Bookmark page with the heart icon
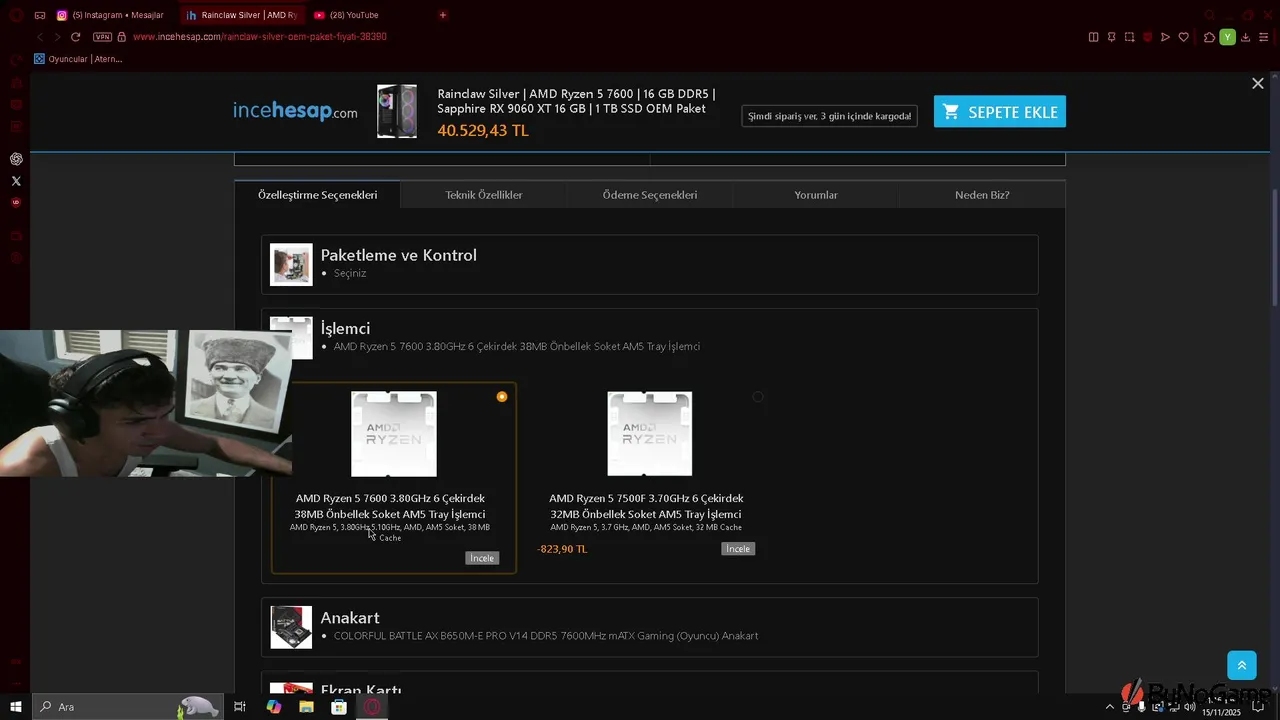This screenshot has width=1280, height=720. (1184, 37)
